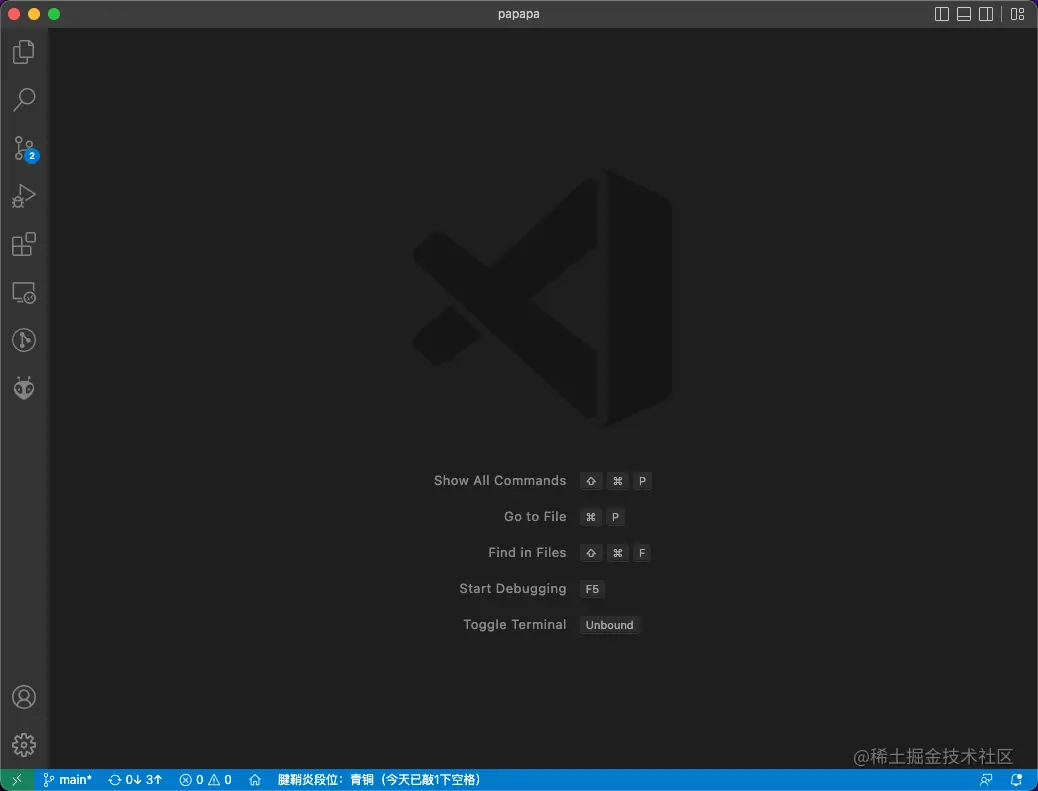Open the Customize Layout menu
This screenshot has width=1038, height=791.
(x=1017, y=14)
